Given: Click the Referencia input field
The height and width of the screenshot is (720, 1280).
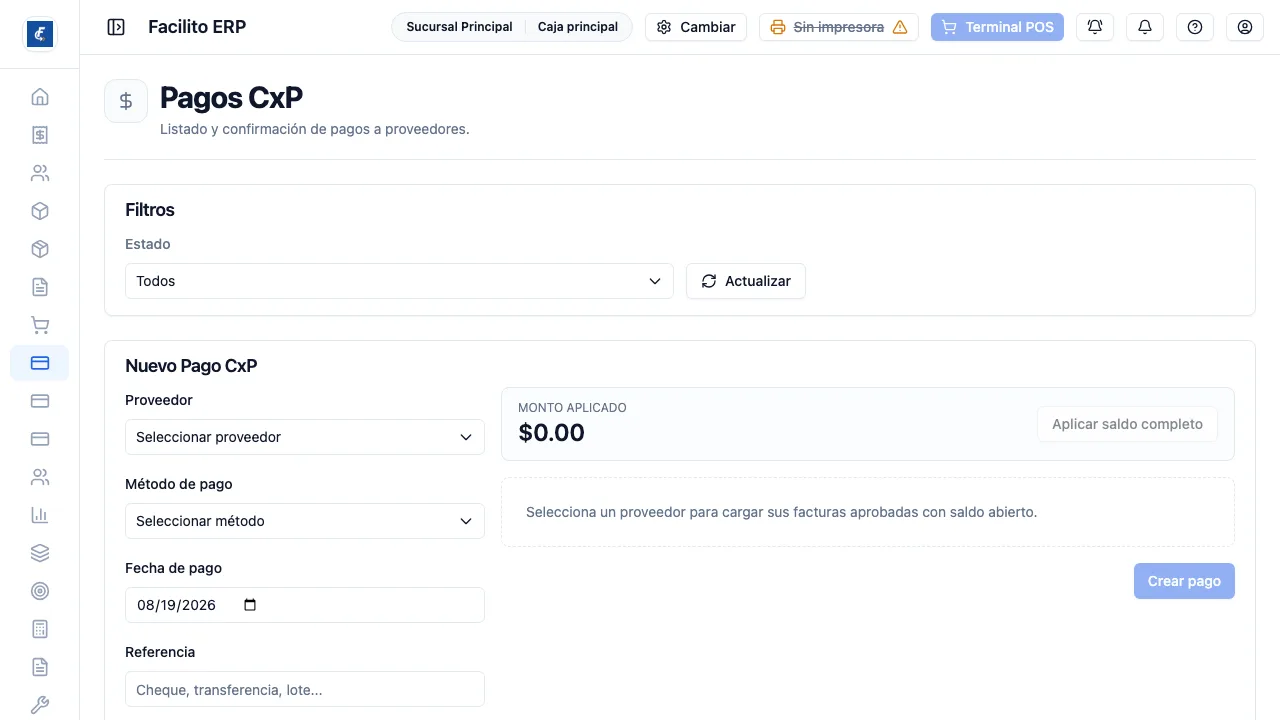Looking at the screenshot, I should coord(305,689).
